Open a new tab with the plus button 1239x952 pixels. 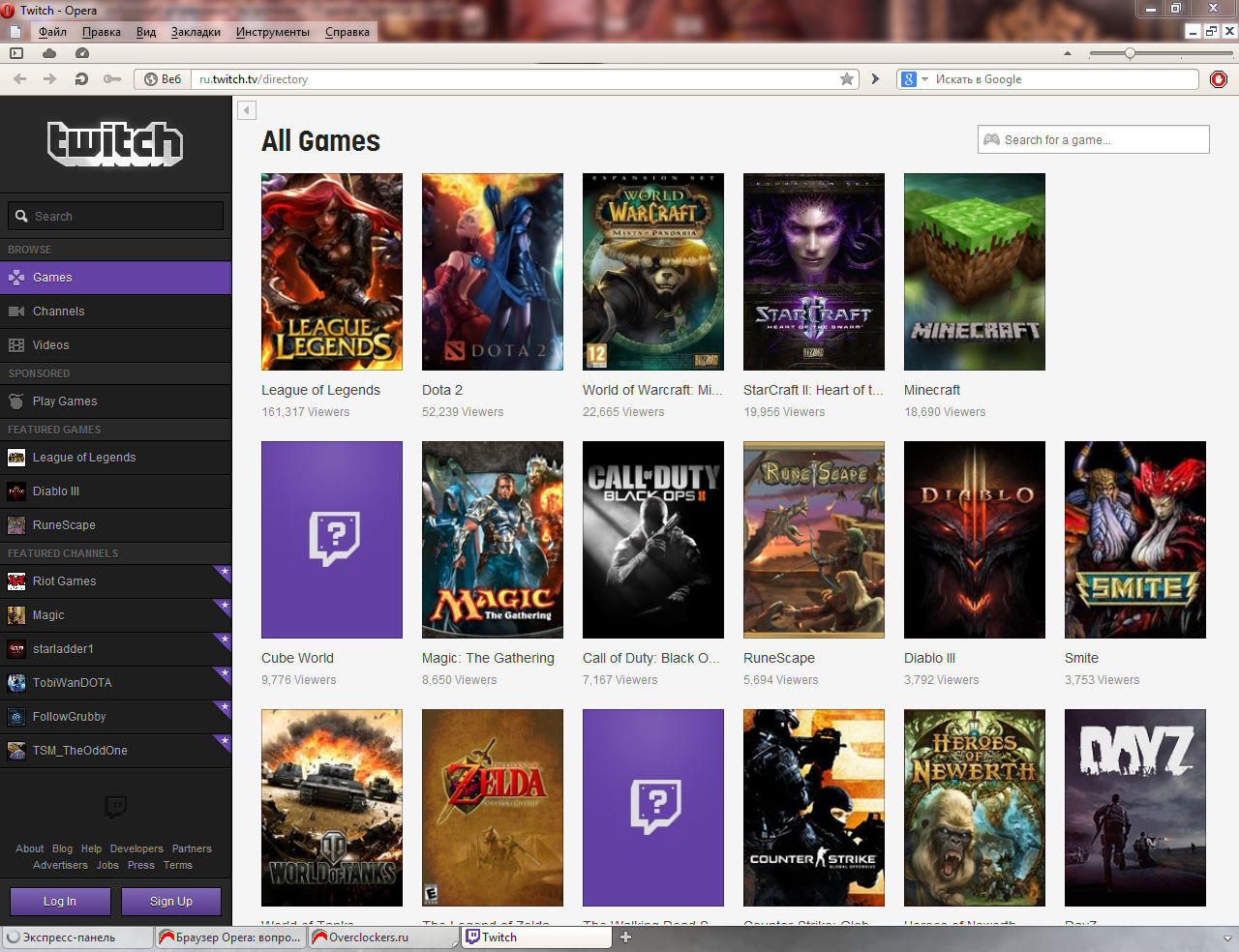coord(625,937)
